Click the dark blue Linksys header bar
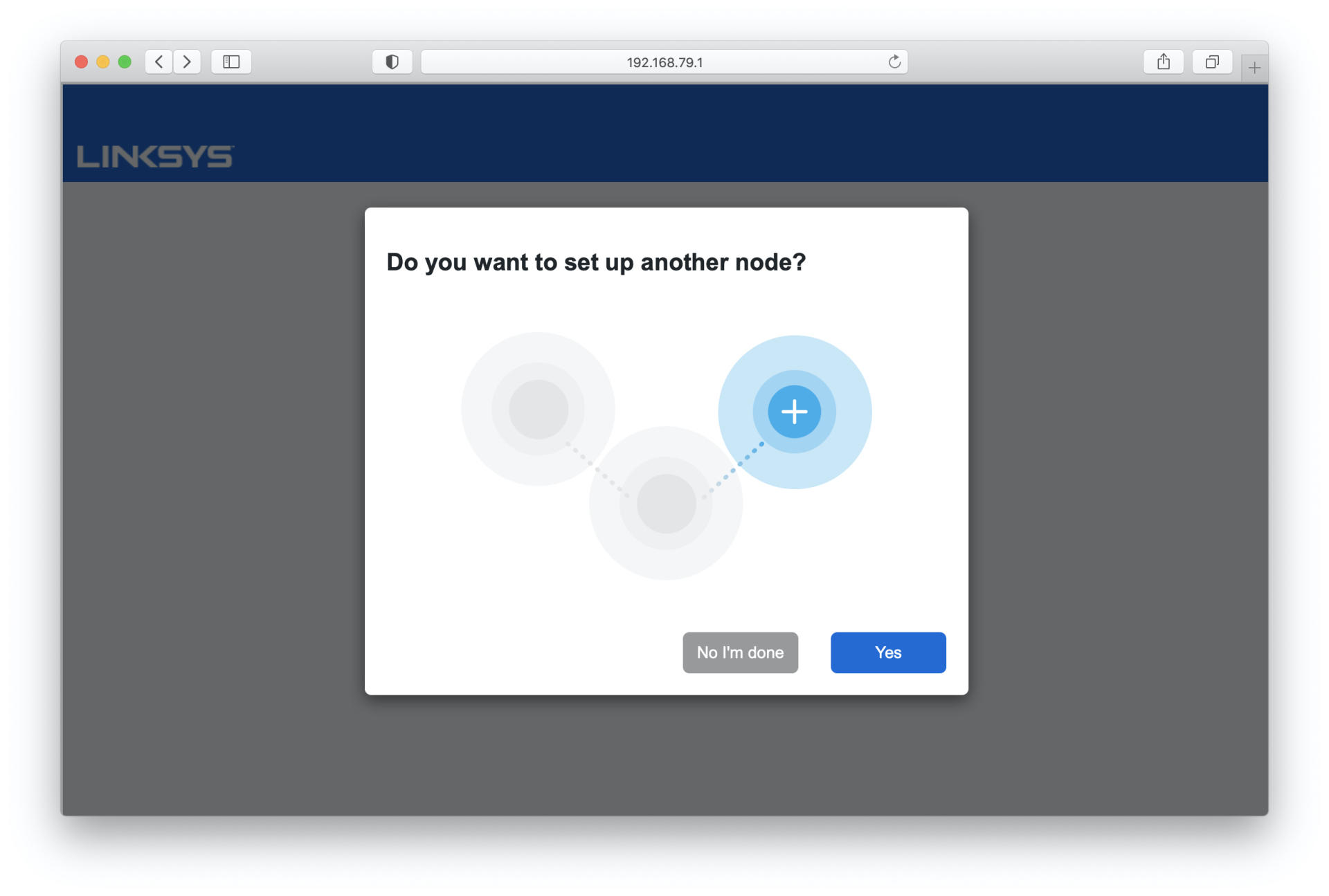 click(692, 131)
